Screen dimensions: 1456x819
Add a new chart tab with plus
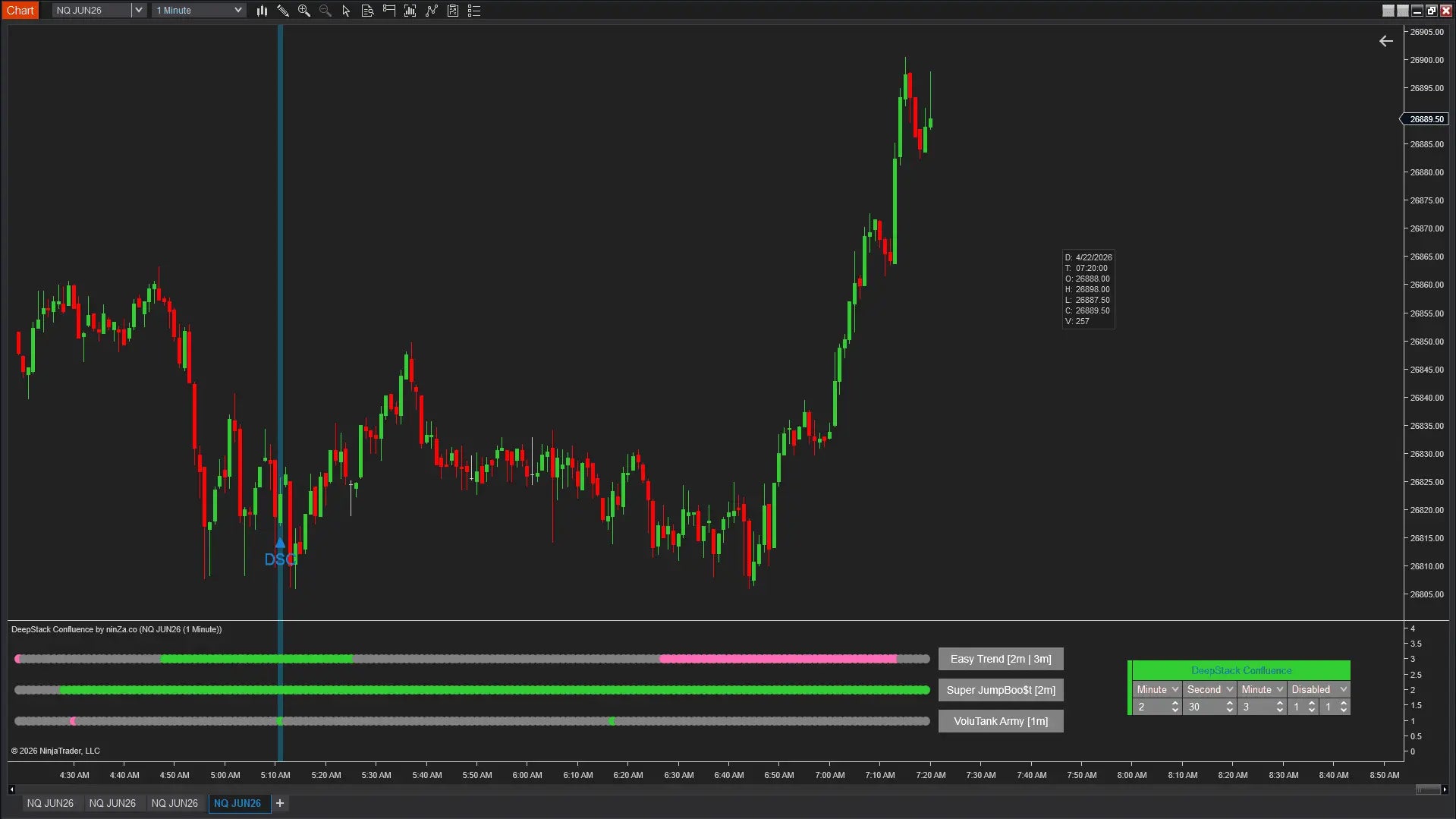pos(280,803)
